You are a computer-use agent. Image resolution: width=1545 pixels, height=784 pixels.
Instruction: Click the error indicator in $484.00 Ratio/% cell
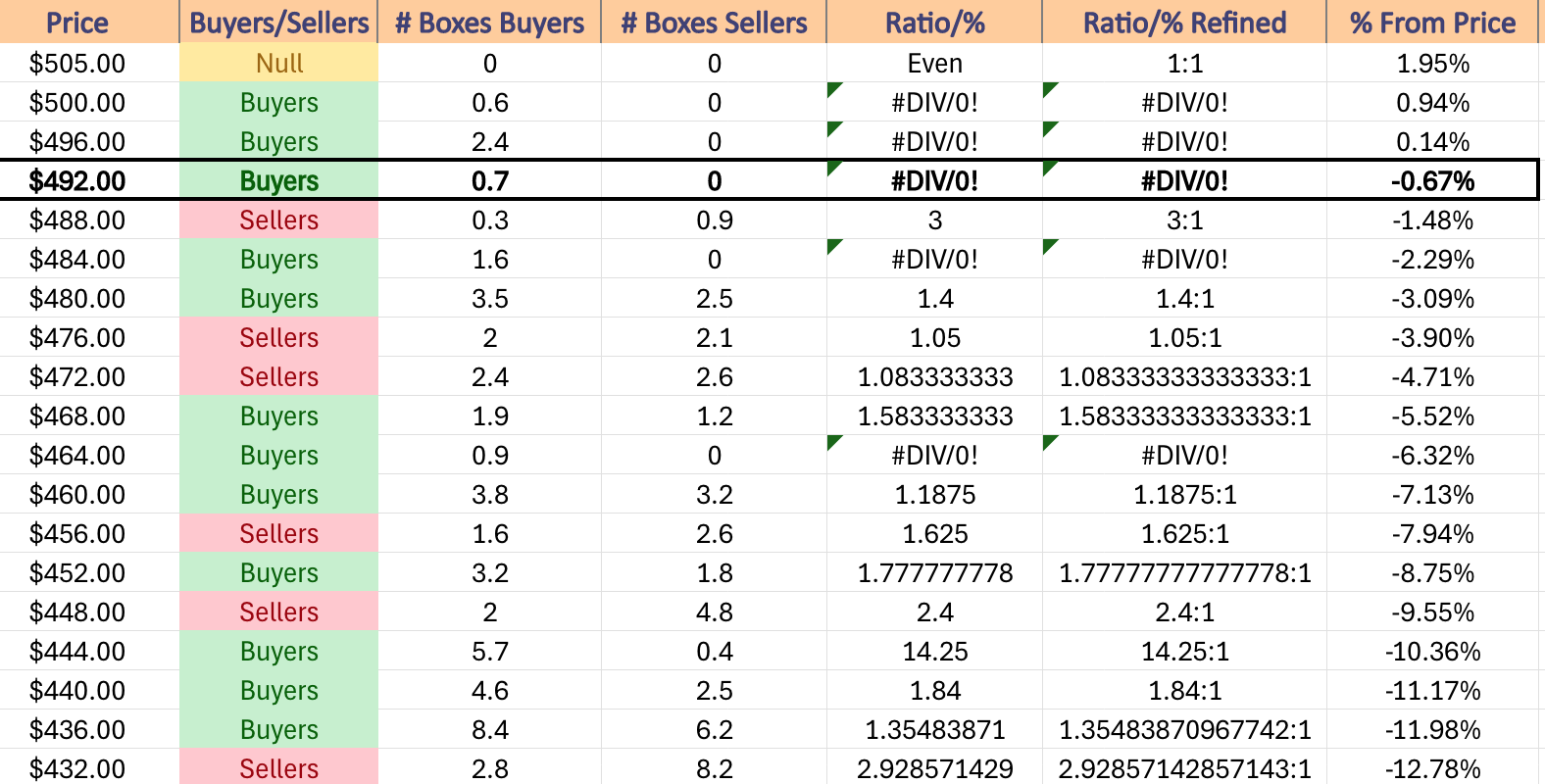coord(833,245)
